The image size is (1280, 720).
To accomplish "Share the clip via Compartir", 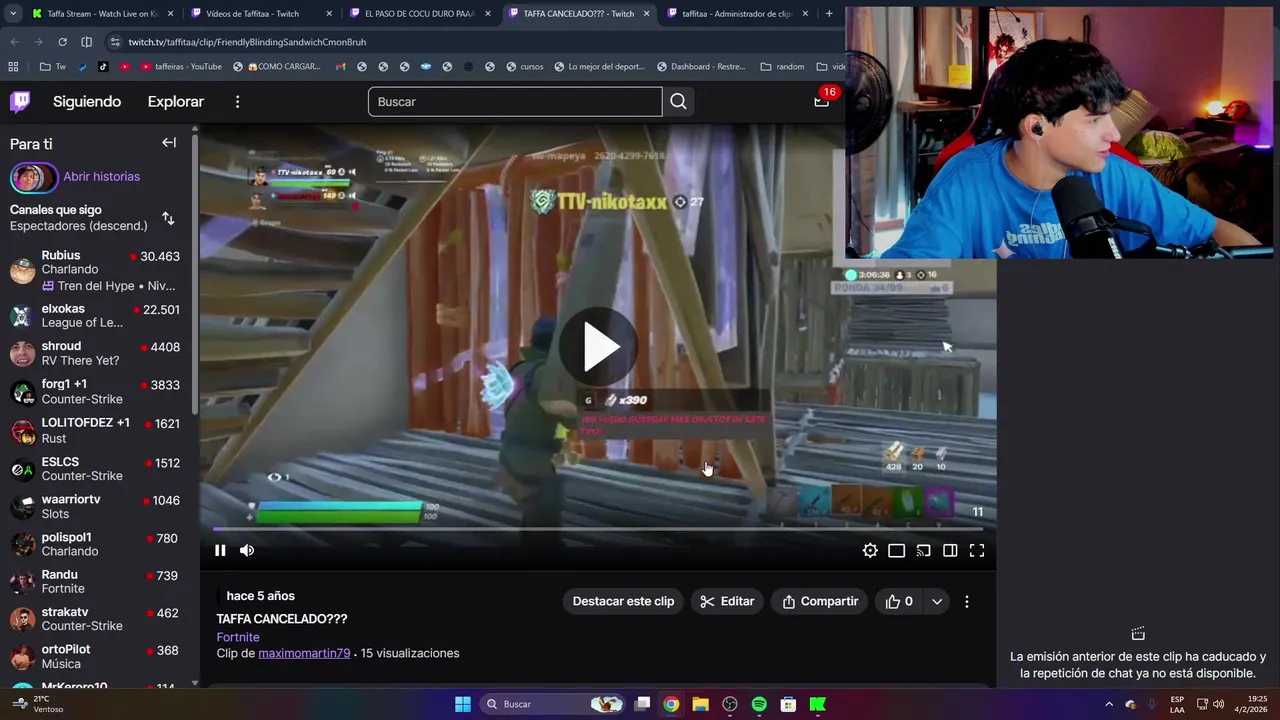I will [x=820, y=601].
